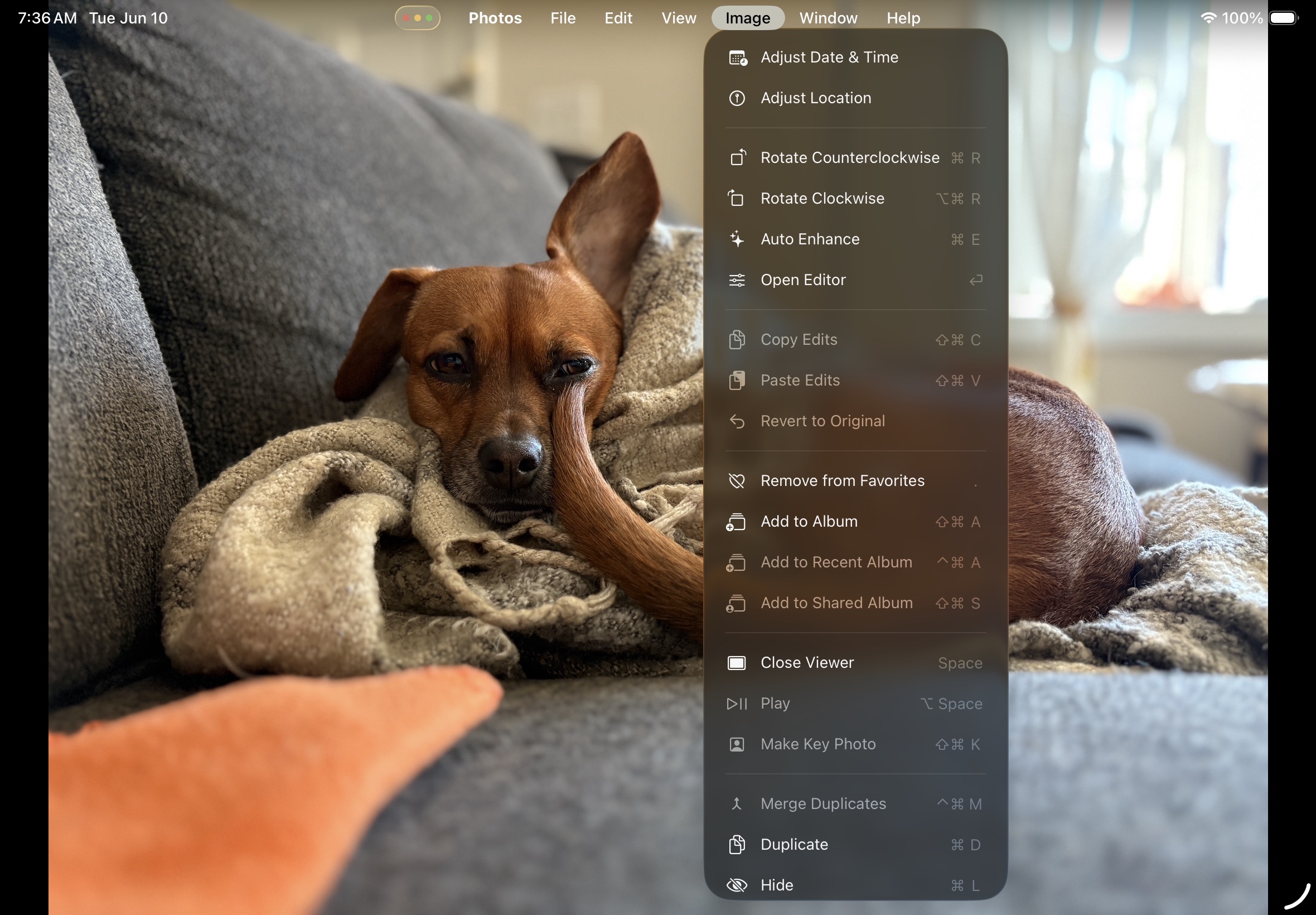The height and width of the screenshot is (915, 1316).
Task: Click the Rotate Counterclockwise icon
Action: [x=737, y=158]
